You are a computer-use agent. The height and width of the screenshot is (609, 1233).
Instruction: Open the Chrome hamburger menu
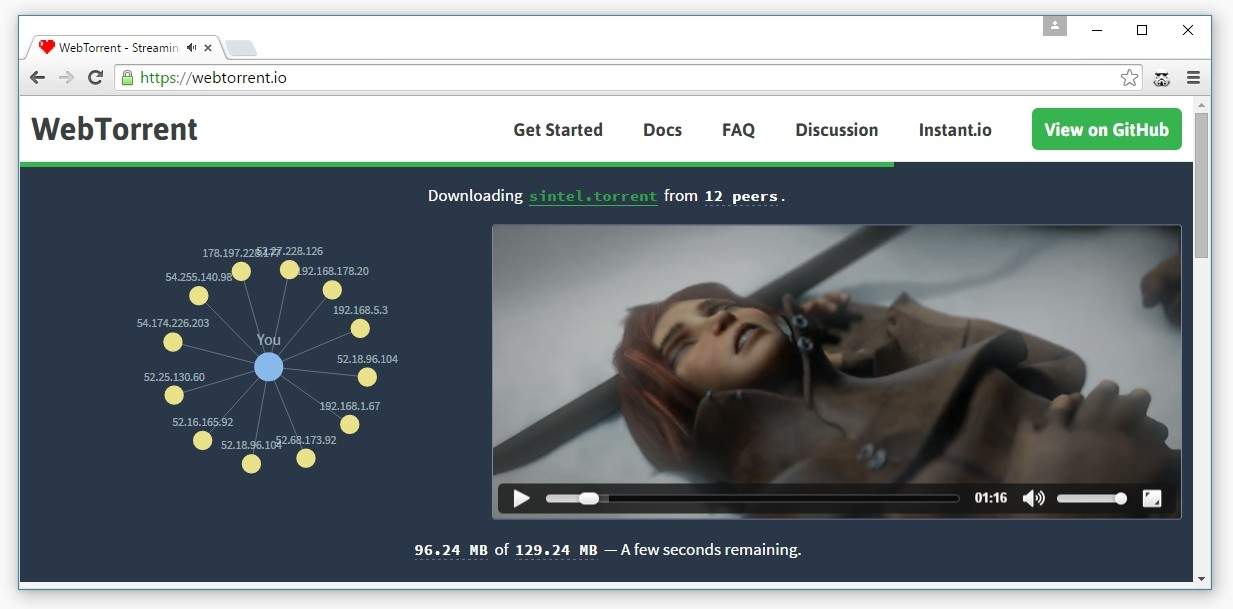1193,77
